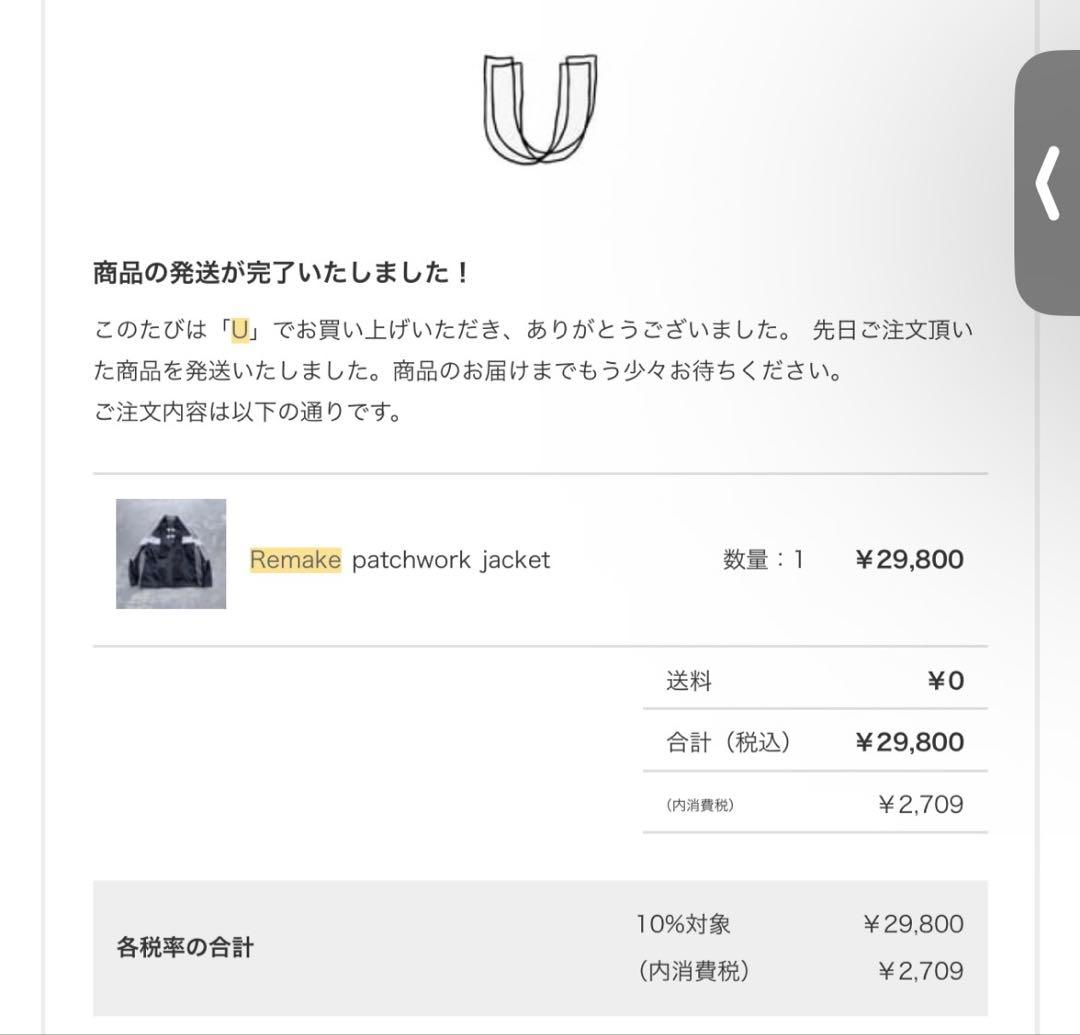Click the bold total ¥29,800 beside 合計（税込）
This screenshot has height=1035, width=1080.
tap(909, 741)
